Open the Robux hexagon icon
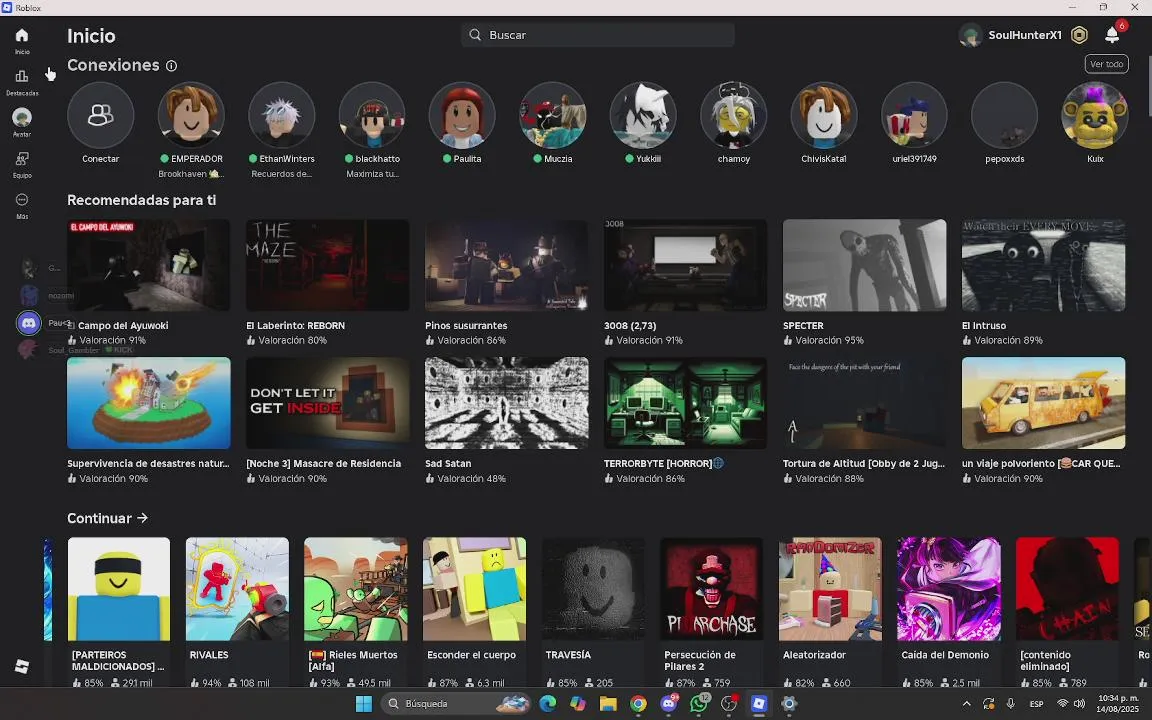Viewport: 1152px width, 720px height. [x=1079, y=35]
